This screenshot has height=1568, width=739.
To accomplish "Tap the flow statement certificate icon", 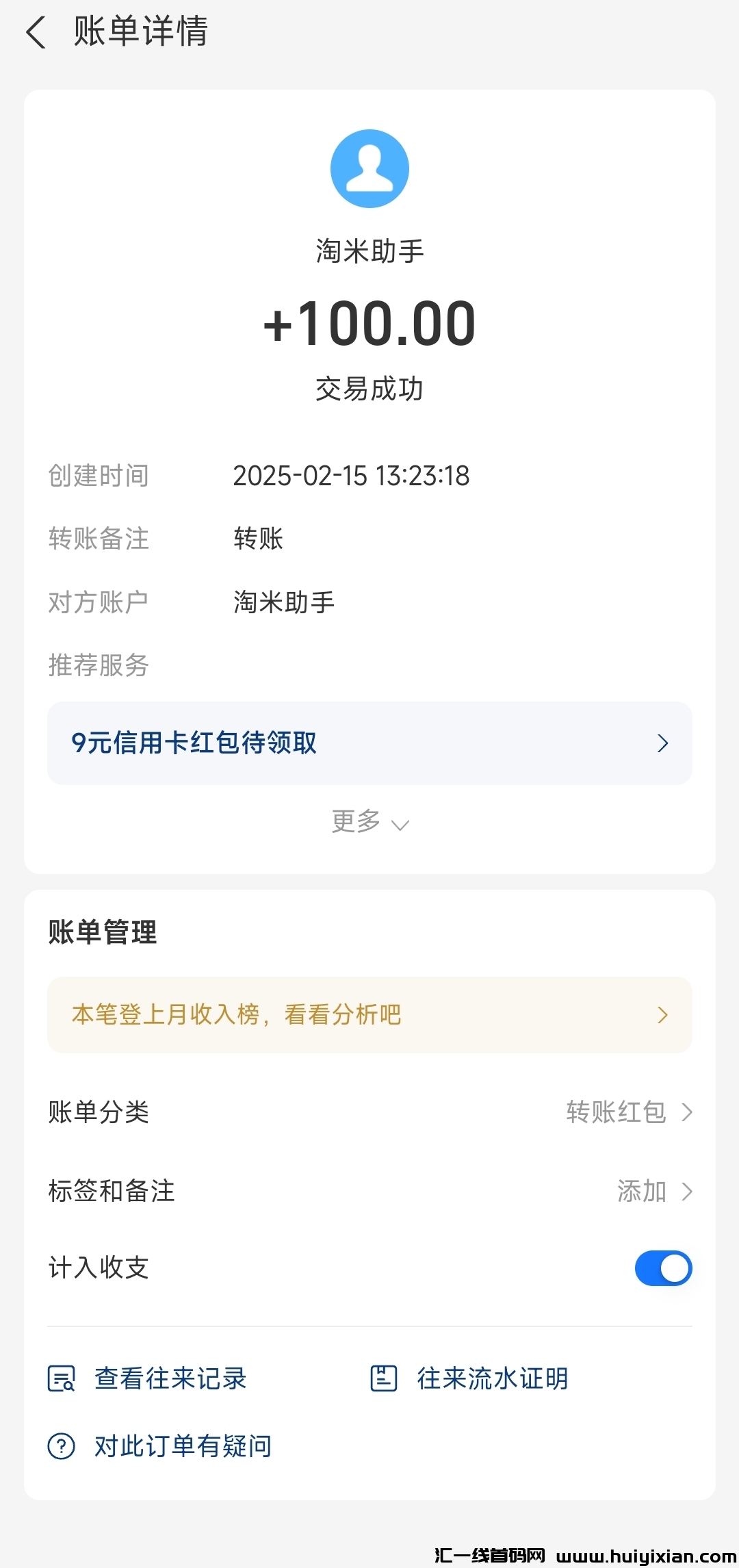I will point(383,1378).
